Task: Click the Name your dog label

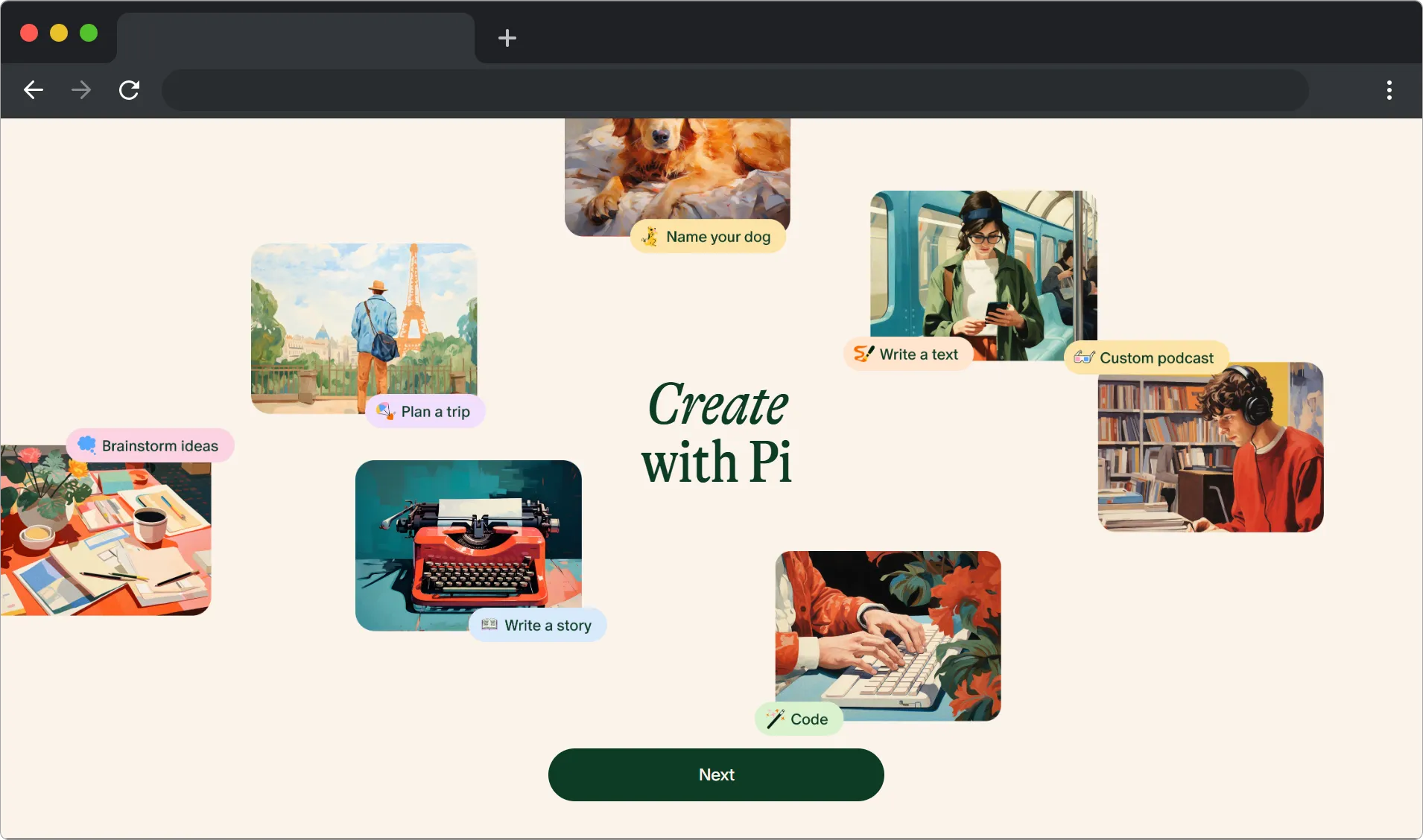Action: (709, 237)
